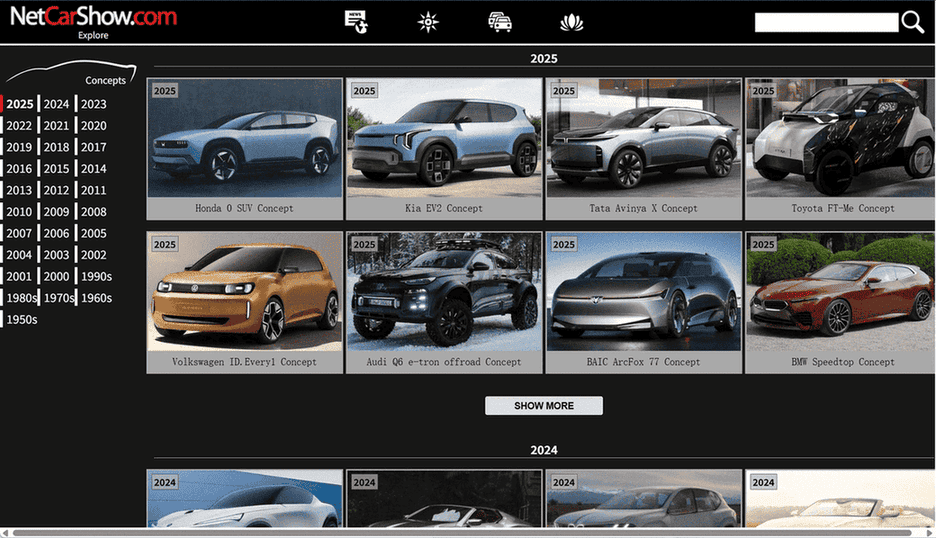The height and width of the screenshot is (538, 936).
Task: Click the car outline Concepts graphic
Action: point(70,75)
